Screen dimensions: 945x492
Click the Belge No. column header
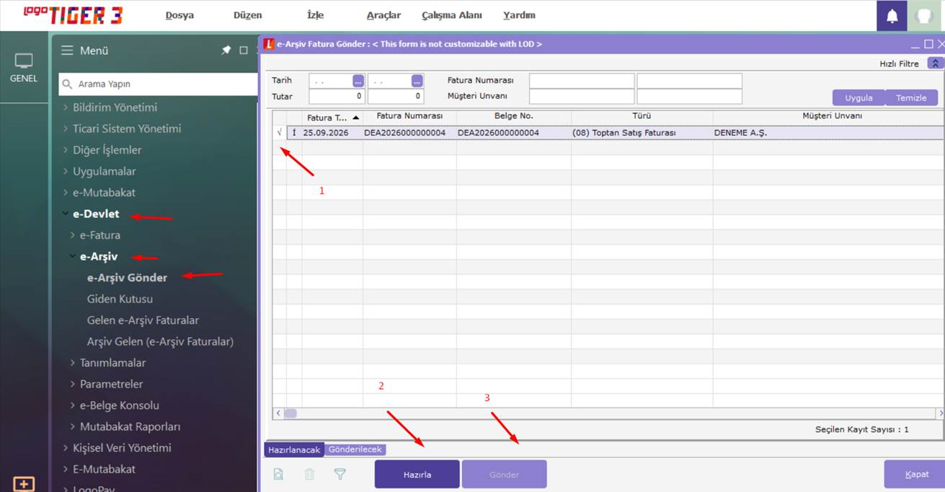tap(513, 116)
